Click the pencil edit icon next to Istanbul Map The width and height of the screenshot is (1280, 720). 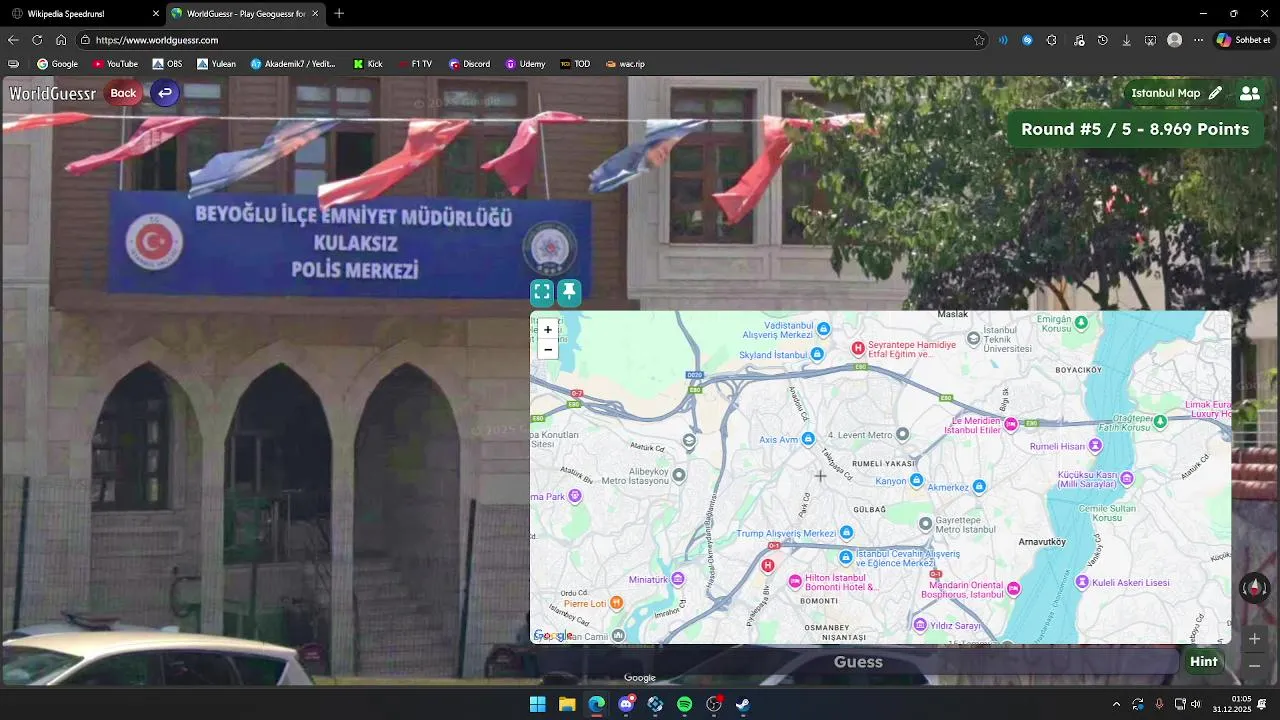tap(1215, 93)
